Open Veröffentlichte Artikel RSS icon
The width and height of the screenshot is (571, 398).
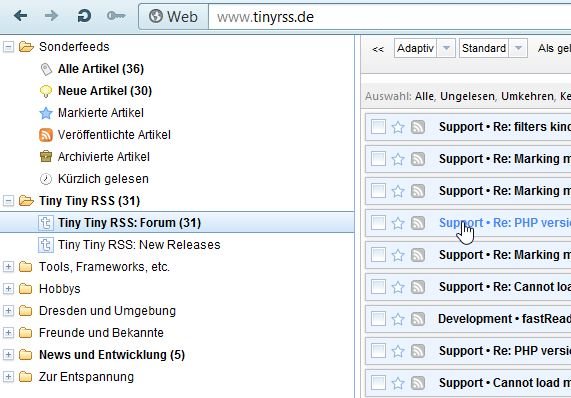tap(46, 135)
